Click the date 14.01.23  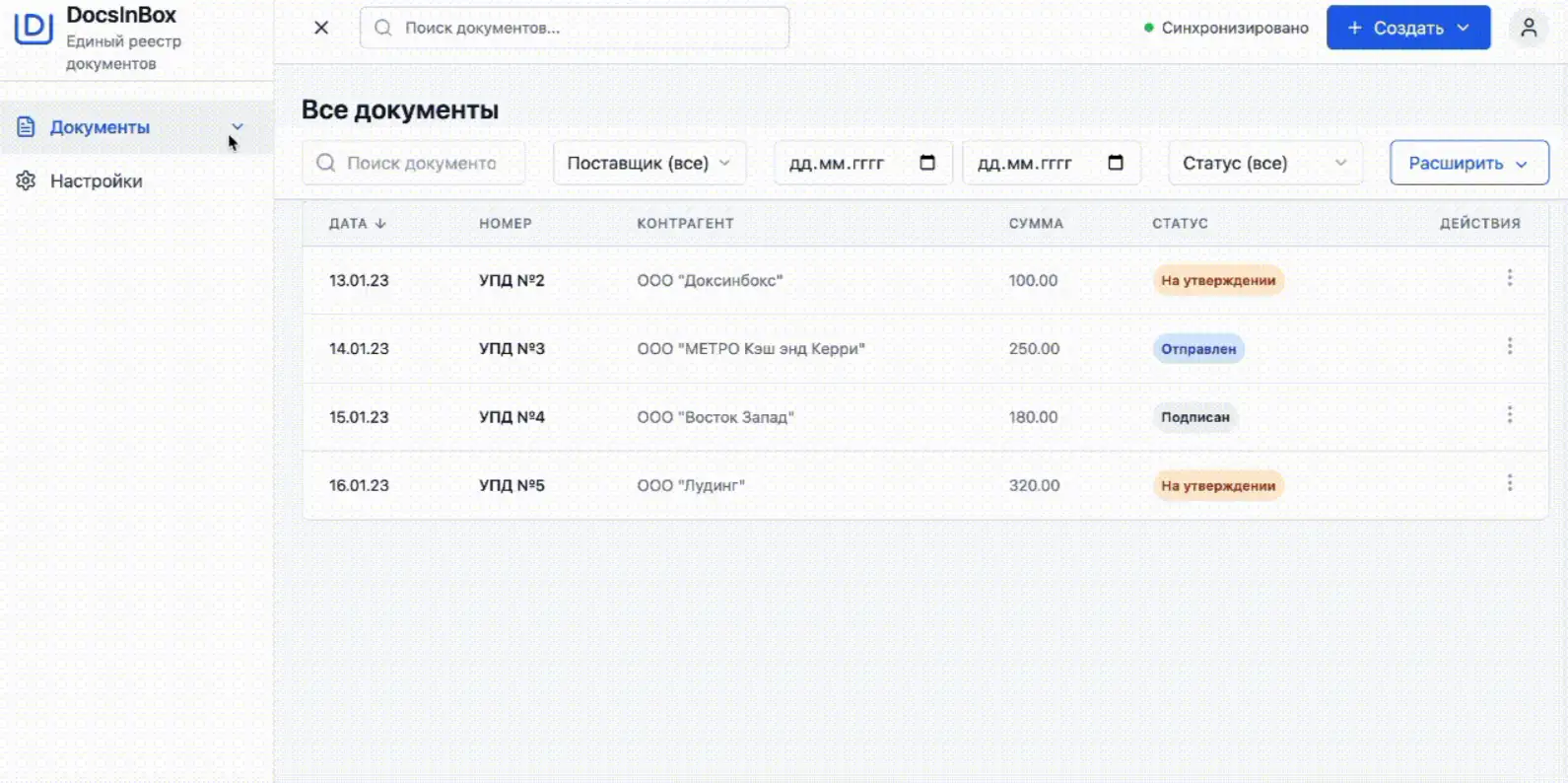[359, 348]
